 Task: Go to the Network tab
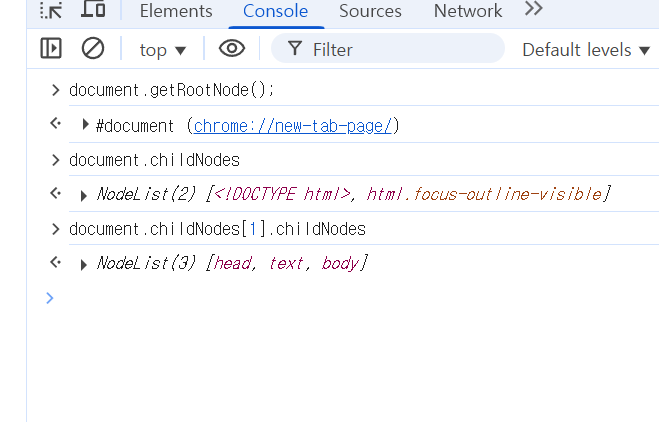coord(468,11)
